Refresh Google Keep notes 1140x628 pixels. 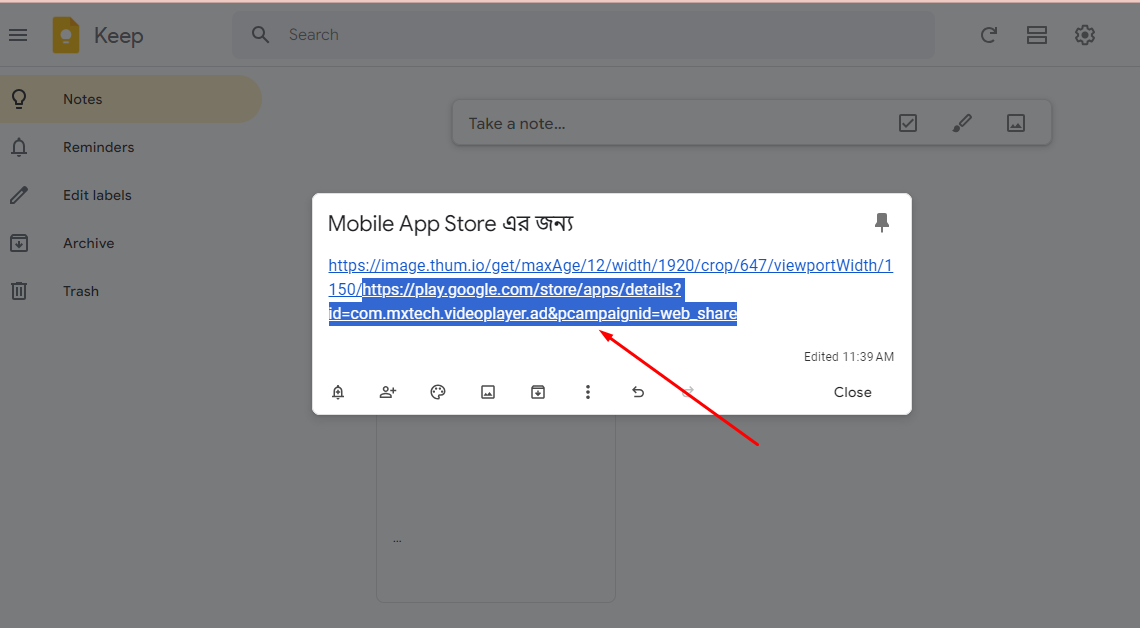(989, 34)
